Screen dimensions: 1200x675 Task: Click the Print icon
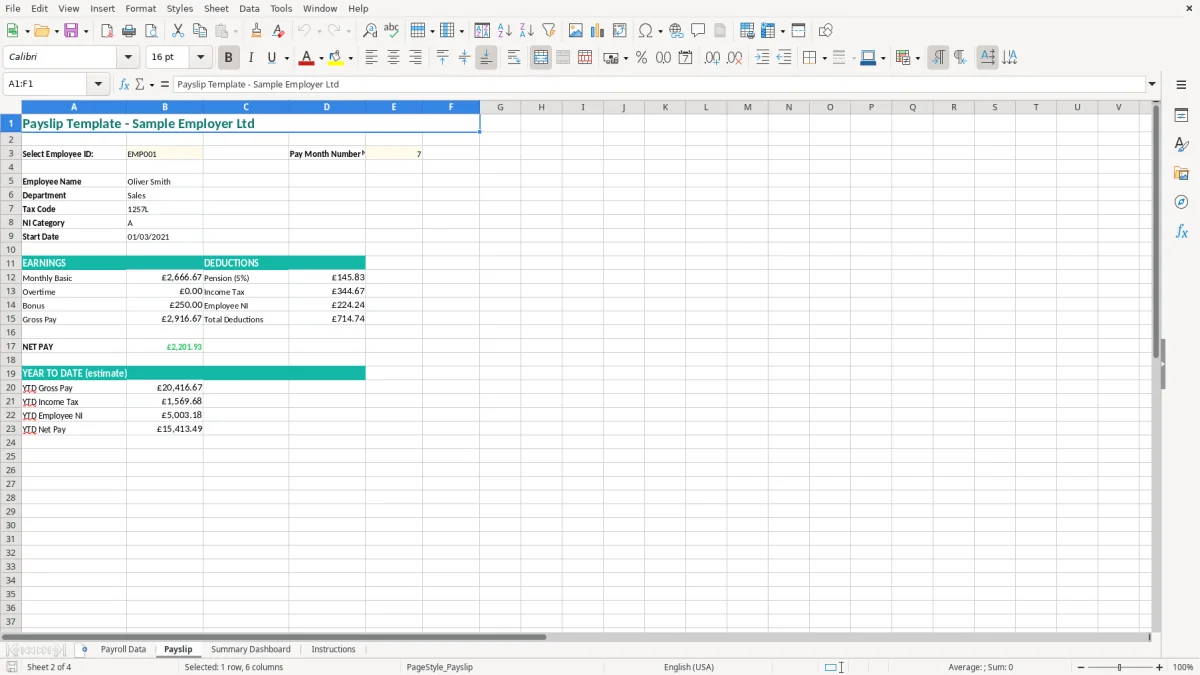(129, 31)
